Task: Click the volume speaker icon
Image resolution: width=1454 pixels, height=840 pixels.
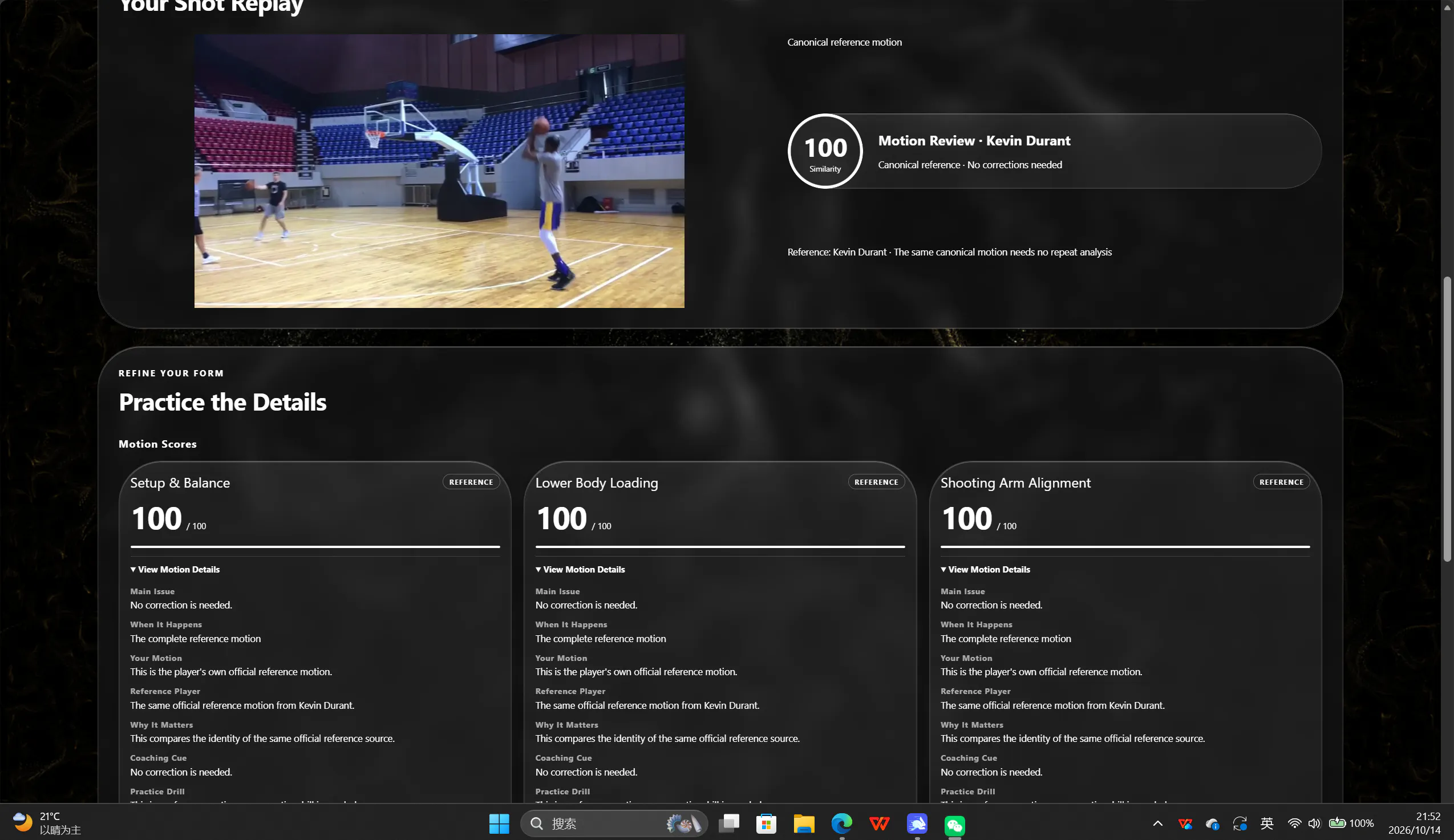Action: click(x=1314, y=823)
